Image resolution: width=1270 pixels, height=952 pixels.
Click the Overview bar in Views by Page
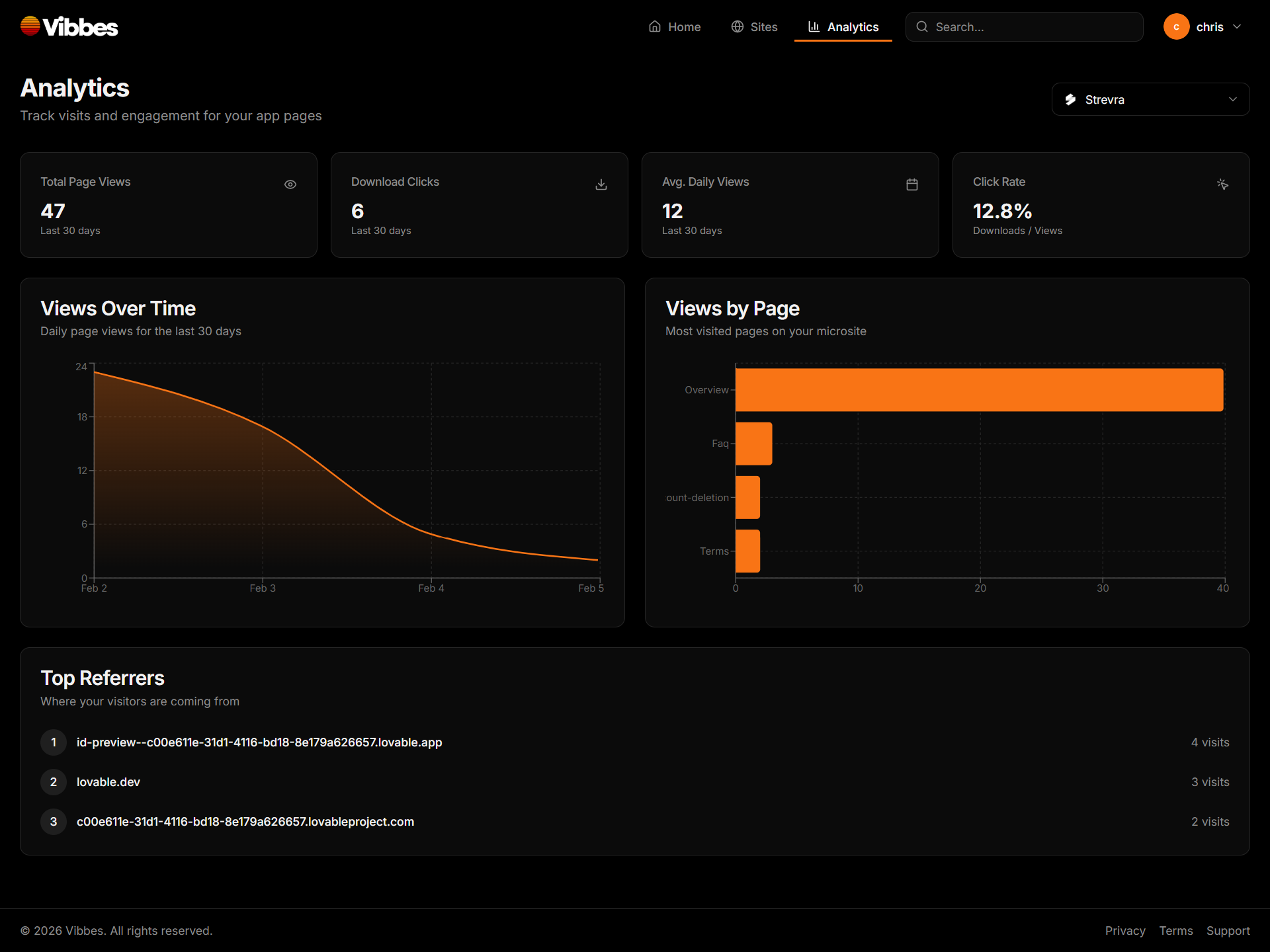tap(979, 389)
